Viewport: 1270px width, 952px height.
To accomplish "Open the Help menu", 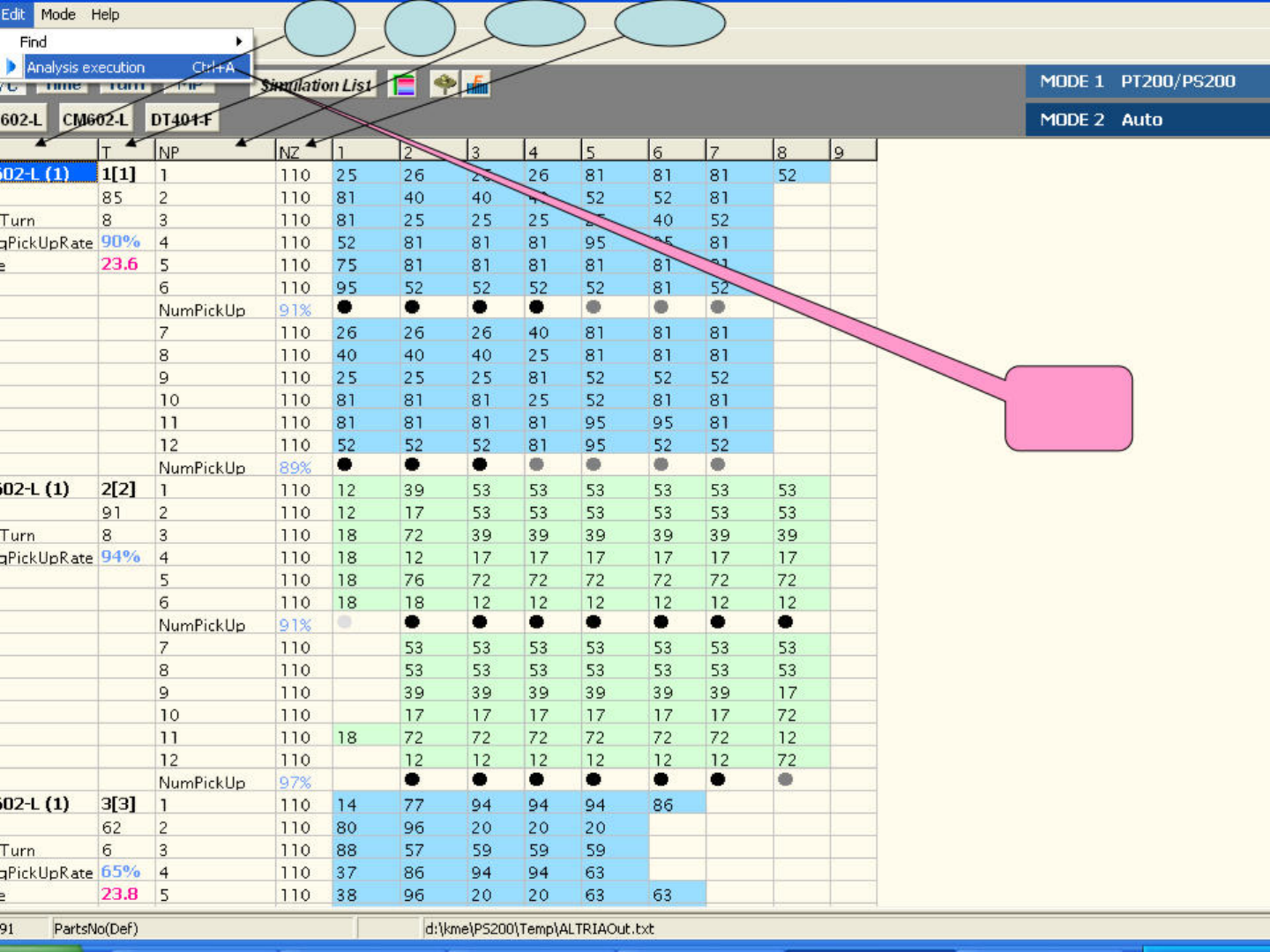I will click(x=105, y=14).
